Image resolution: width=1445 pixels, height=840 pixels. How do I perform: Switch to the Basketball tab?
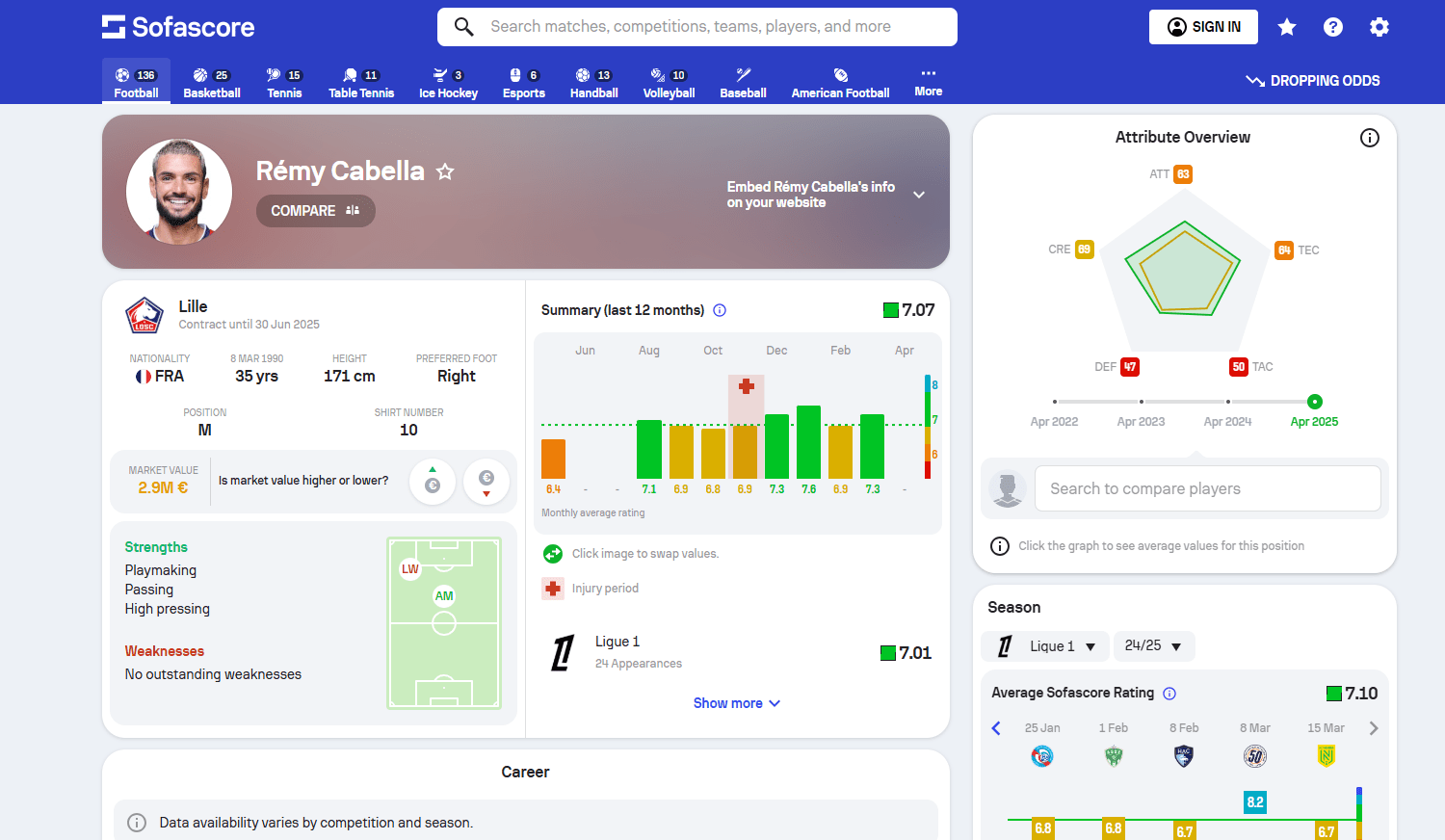212,83
